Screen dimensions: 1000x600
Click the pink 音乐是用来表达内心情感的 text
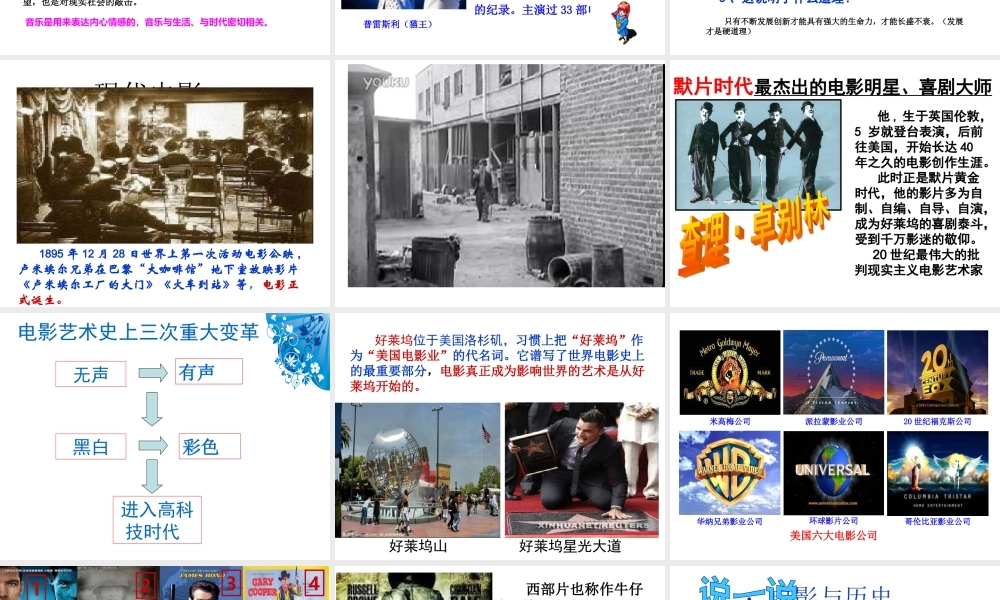147,22
